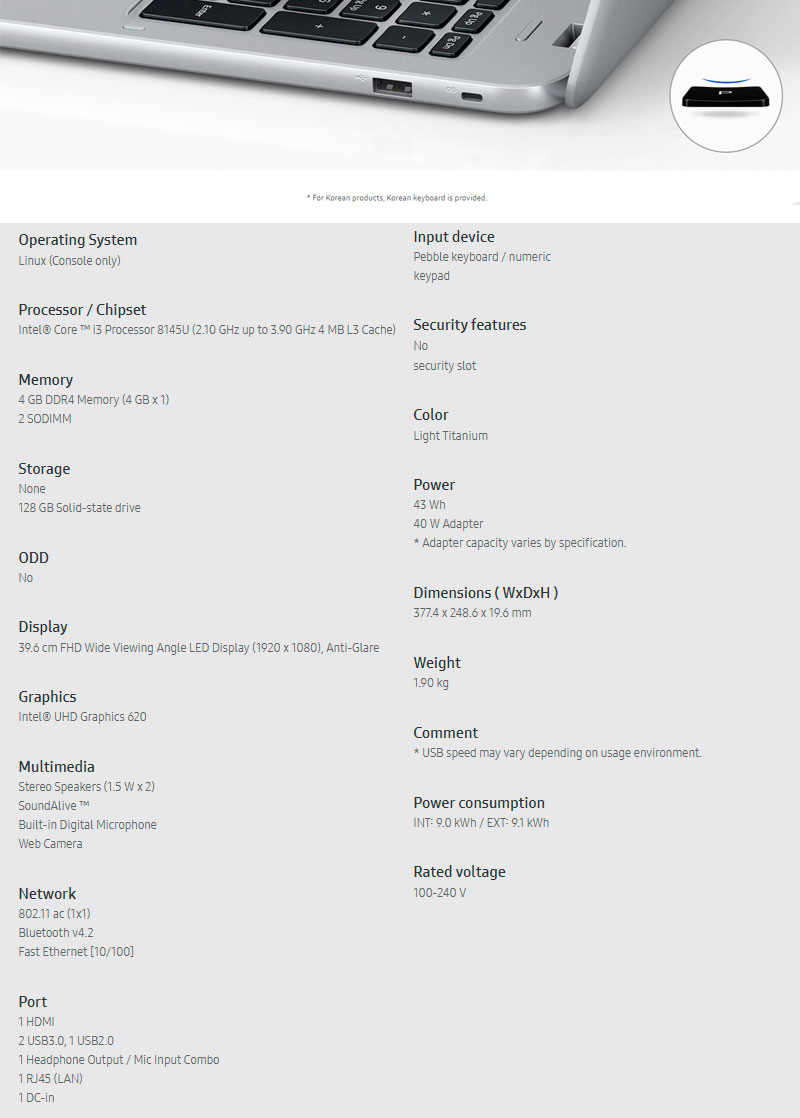This screenshot has width=800, height=1118.
Task: Select the Port section heading
Action: point(33,1002)
